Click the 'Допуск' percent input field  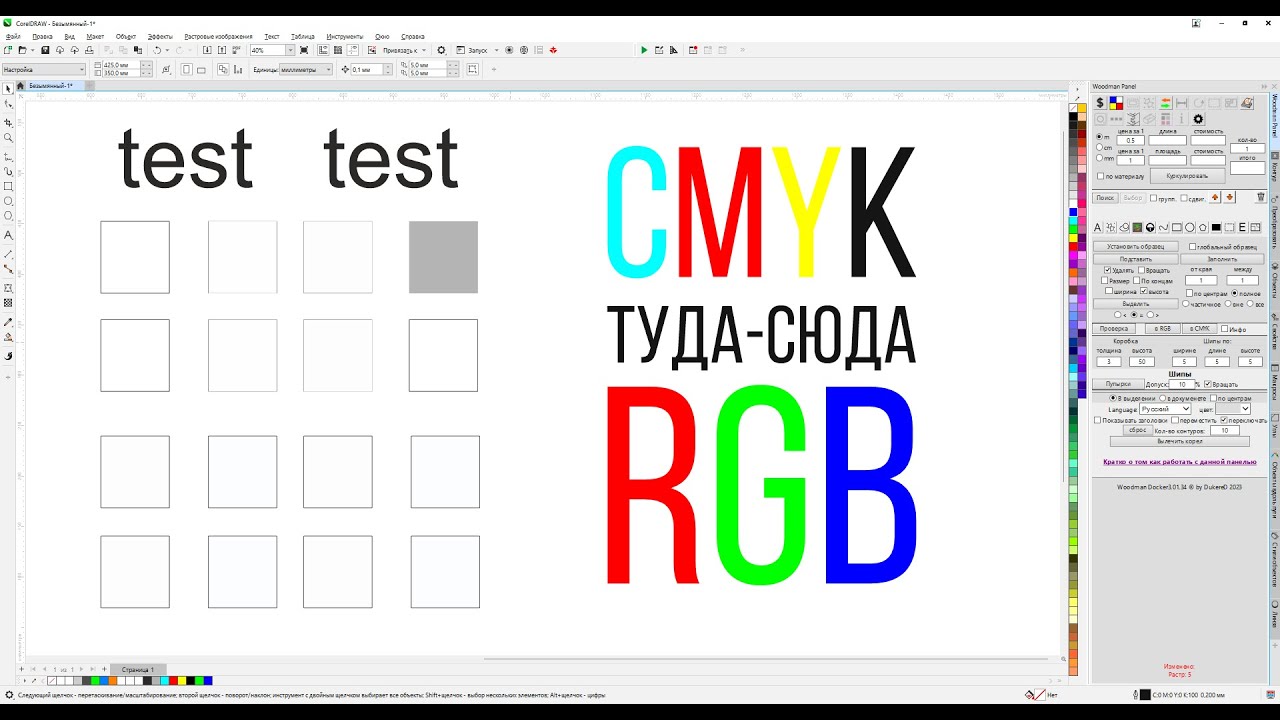click(1182, 384)
